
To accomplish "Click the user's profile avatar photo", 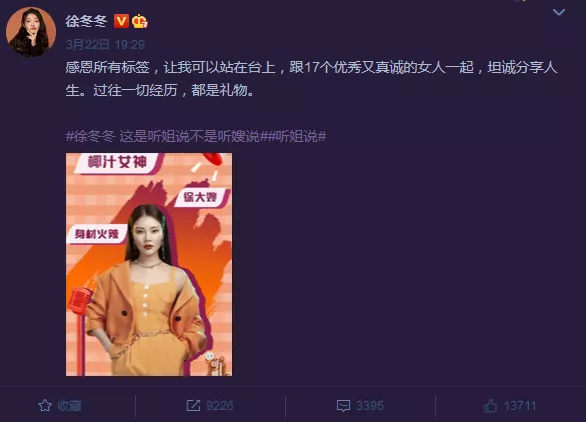I will coord(31,32).
